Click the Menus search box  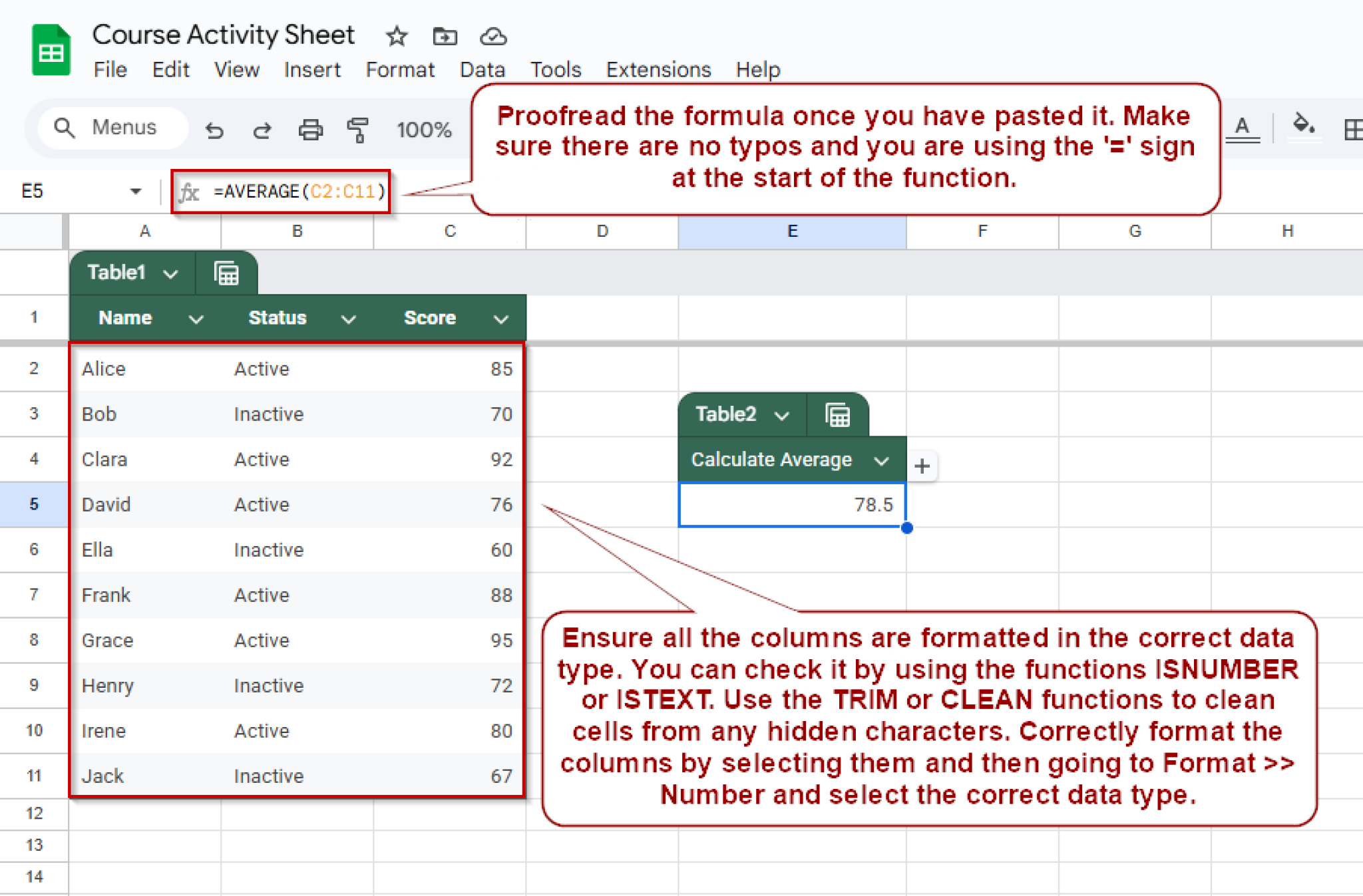tap(113, 127)
